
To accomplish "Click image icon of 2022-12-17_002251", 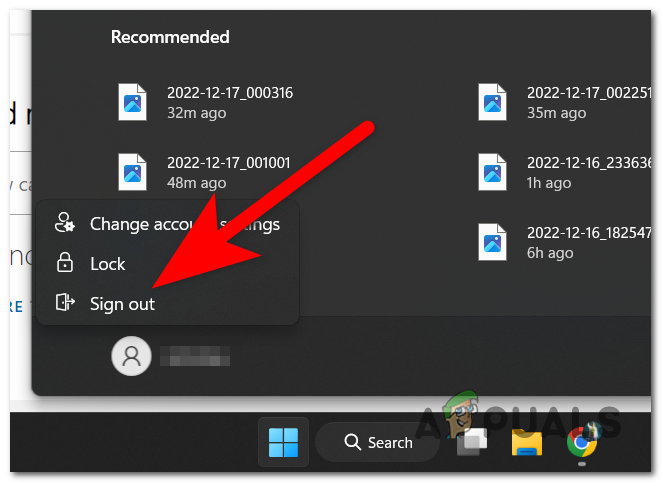I will pos(492,102).
